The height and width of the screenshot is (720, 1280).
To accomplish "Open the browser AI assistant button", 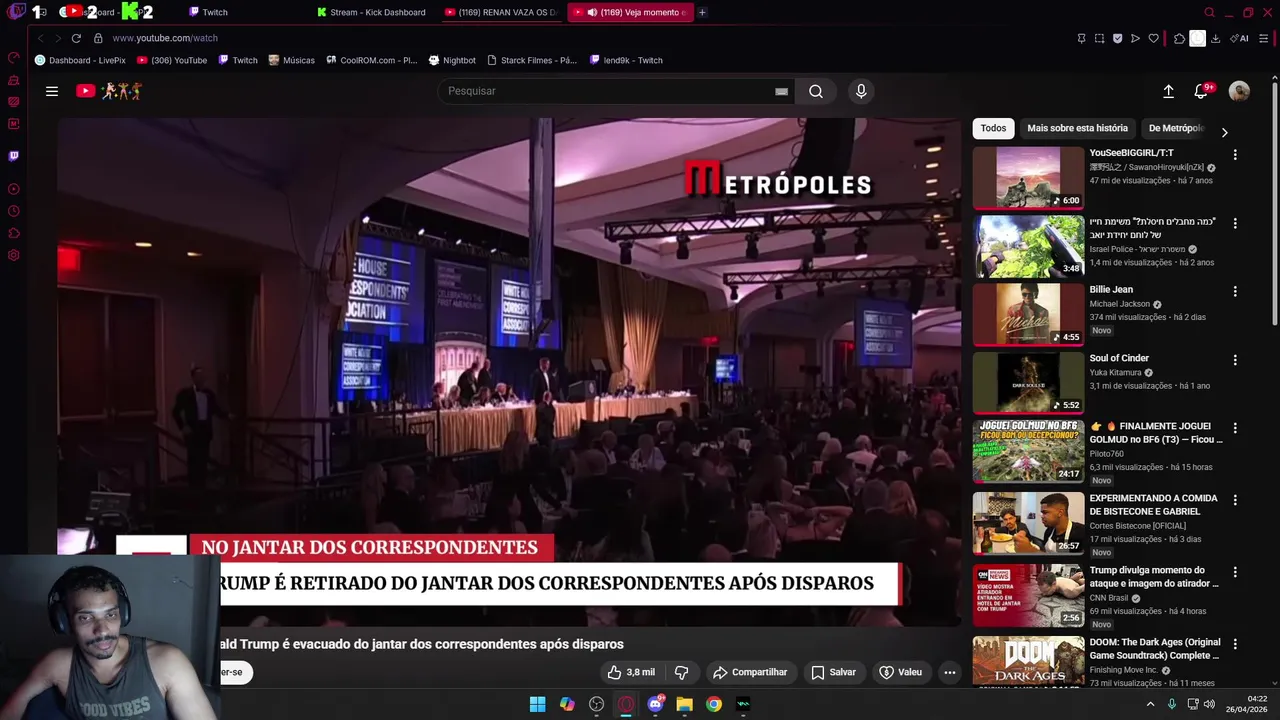I will 1240,38.
